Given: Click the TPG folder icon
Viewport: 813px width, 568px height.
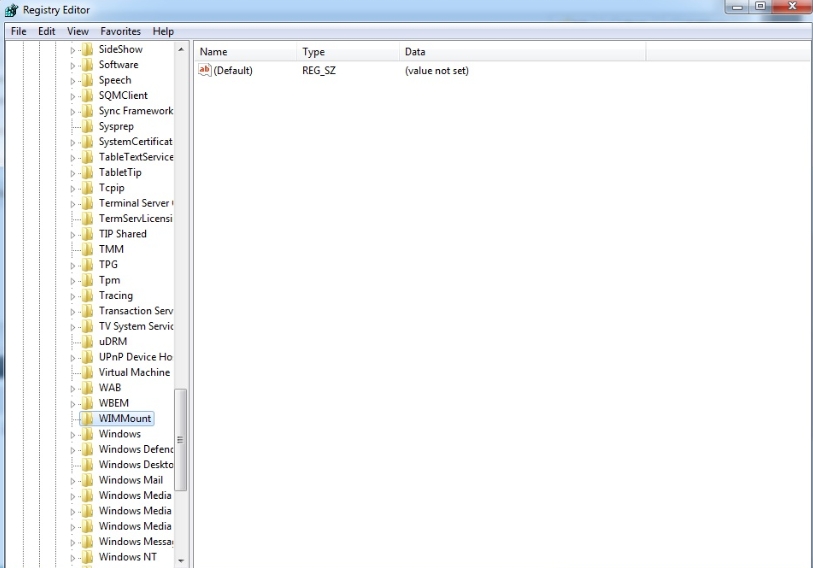Looking at the screenshot, I should 88,265.
